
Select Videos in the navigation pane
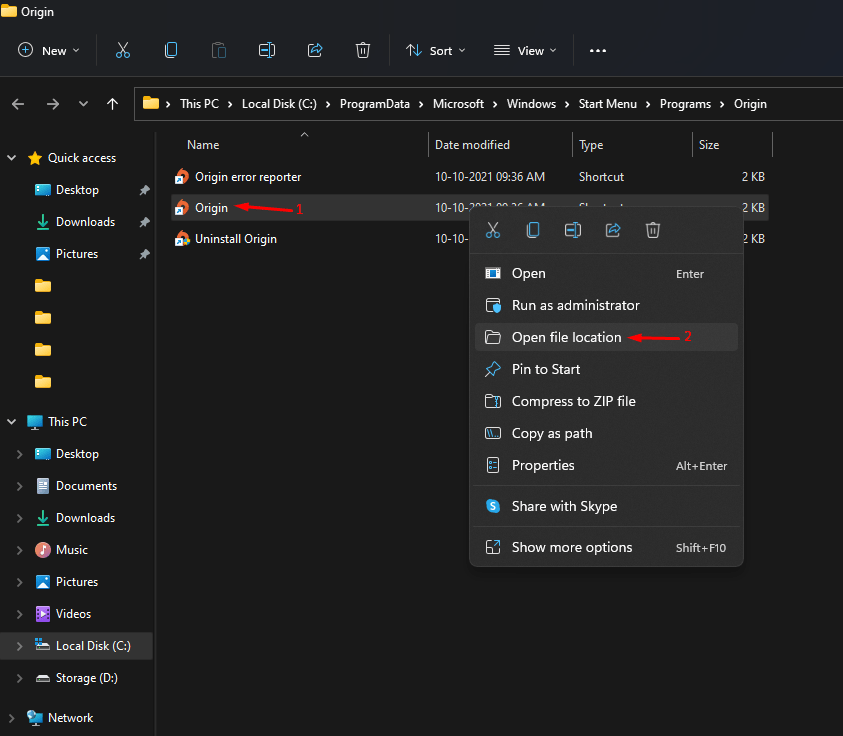(x=74, y=614)
